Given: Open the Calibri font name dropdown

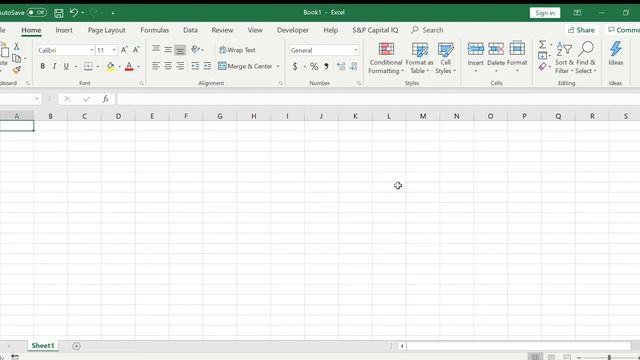Looking at the screenshot, I should point(91,50).
